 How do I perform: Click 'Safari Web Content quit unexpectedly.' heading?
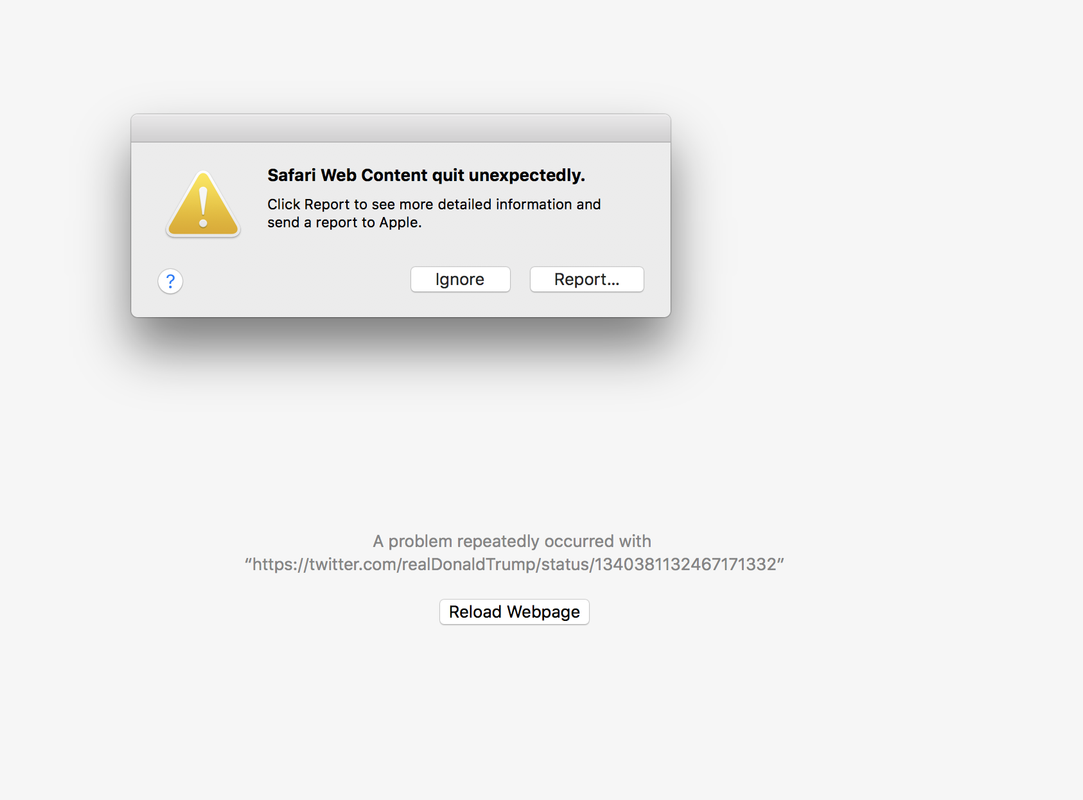[425, 175]
